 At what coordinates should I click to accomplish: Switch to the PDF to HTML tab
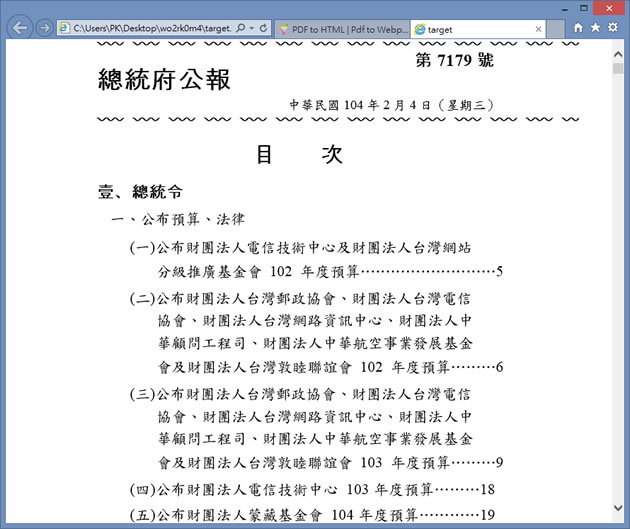point(343,29)
